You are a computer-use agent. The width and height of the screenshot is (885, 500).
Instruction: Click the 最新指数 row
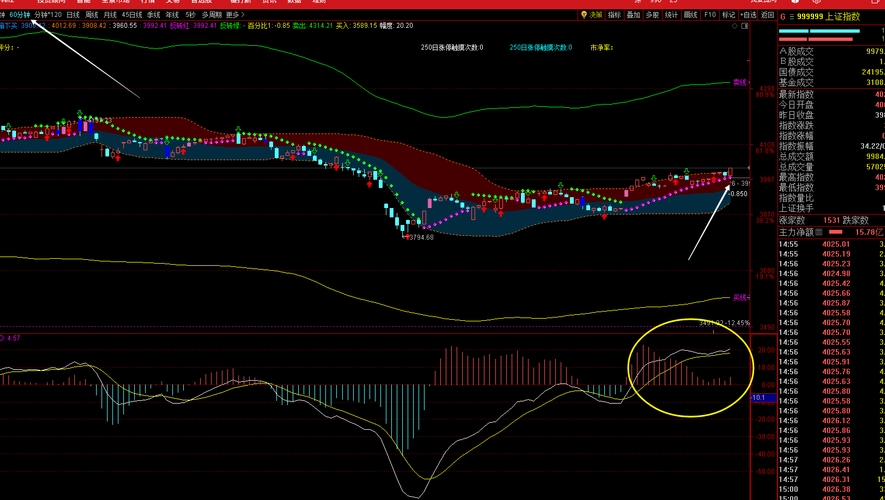(831, 95)
